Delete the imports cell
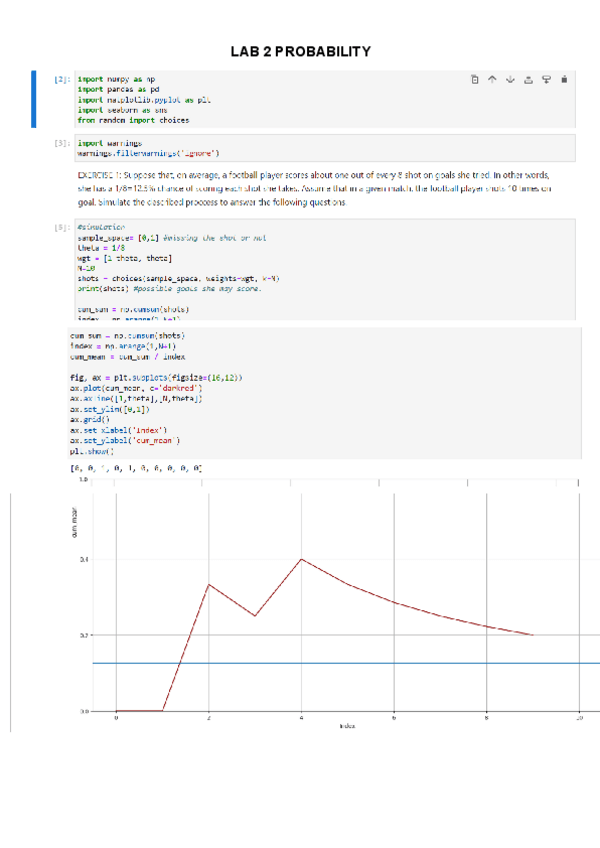This screenshot has width=600, height=848. (564, 78)
